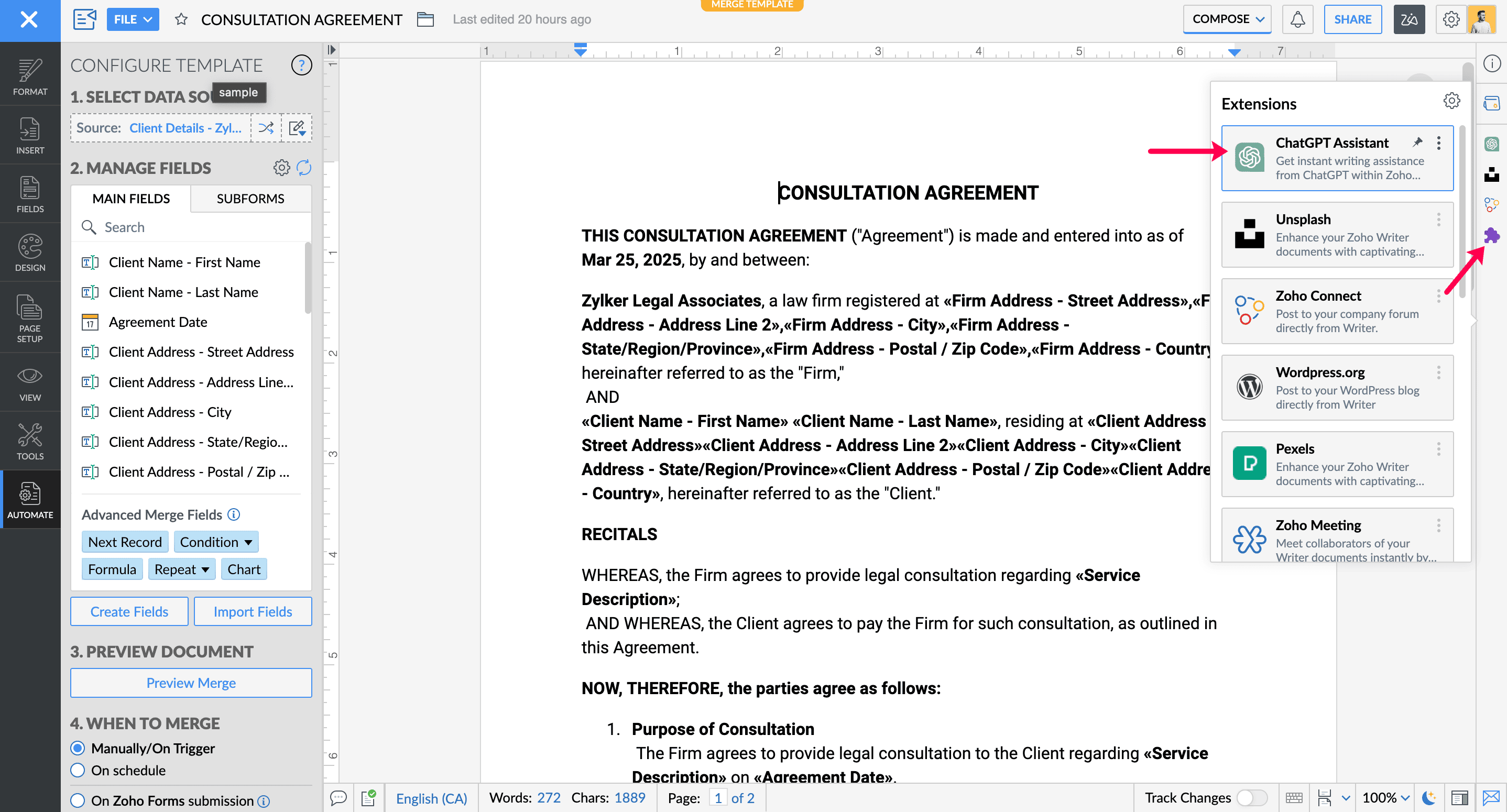Toggle the keyboard shortcuts icon in status bar

click(1294, 797)
